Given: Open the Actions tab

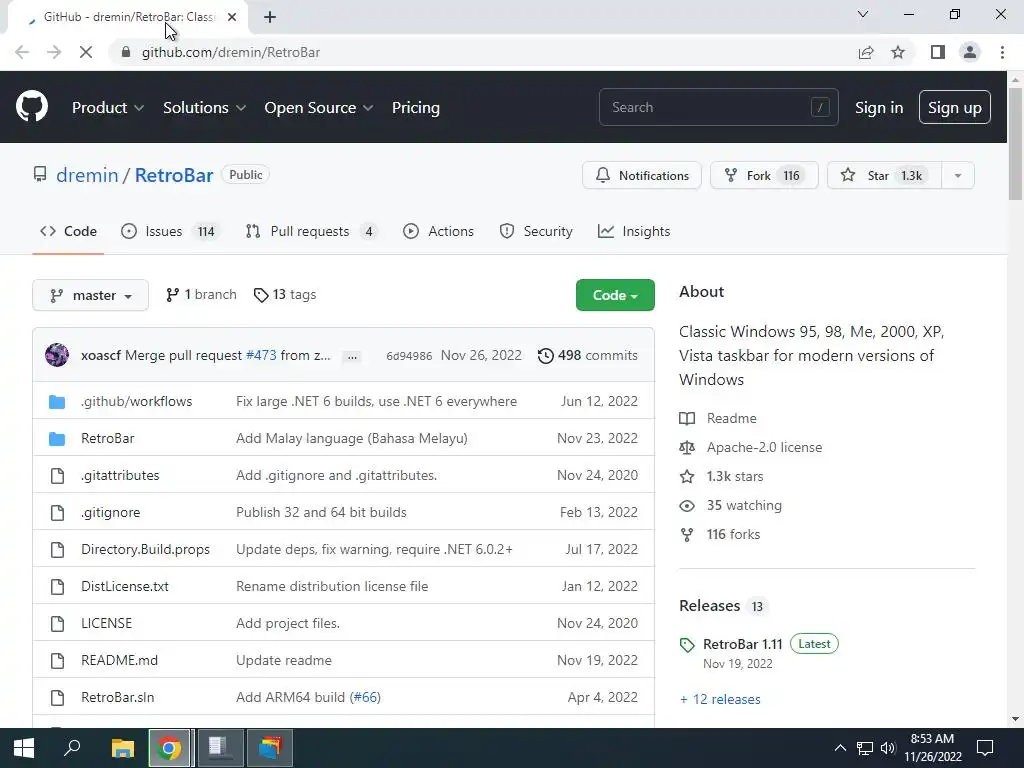Looking at the screenshot, I should pyautogui.click(x=438, y=231).
